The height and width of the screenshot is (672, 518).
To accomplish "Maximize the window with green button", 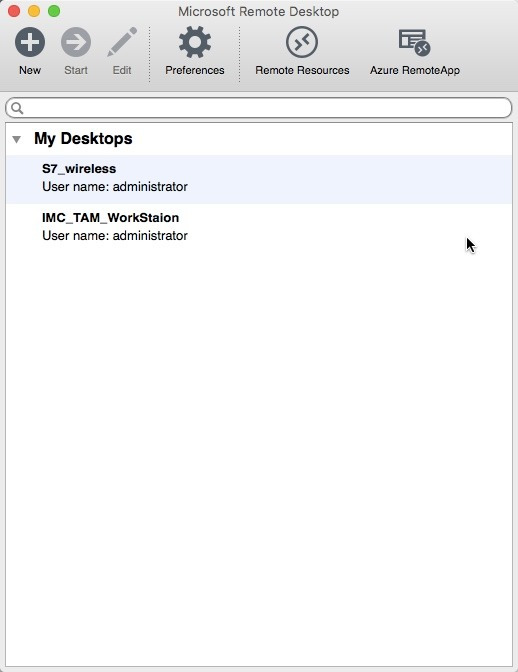I will click(x=54, y=11).
